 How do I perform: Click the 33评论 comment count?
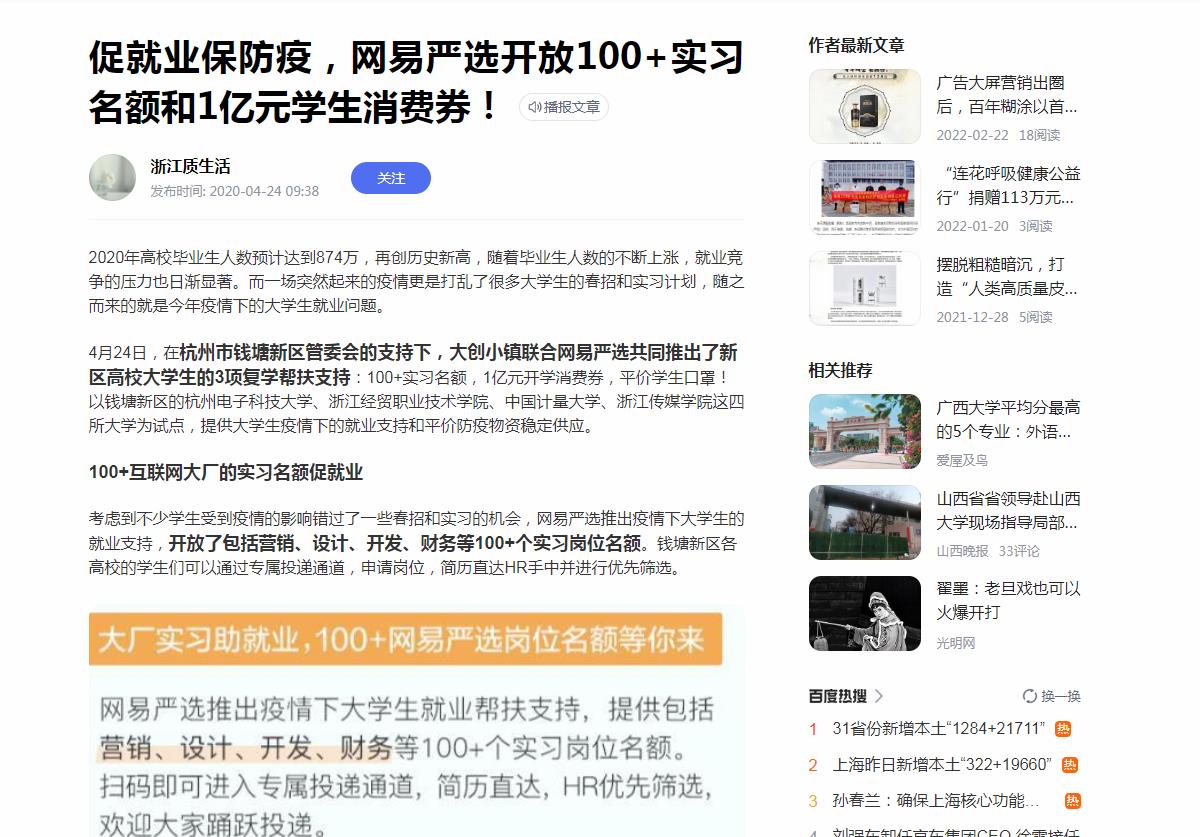coord(1019,551)
